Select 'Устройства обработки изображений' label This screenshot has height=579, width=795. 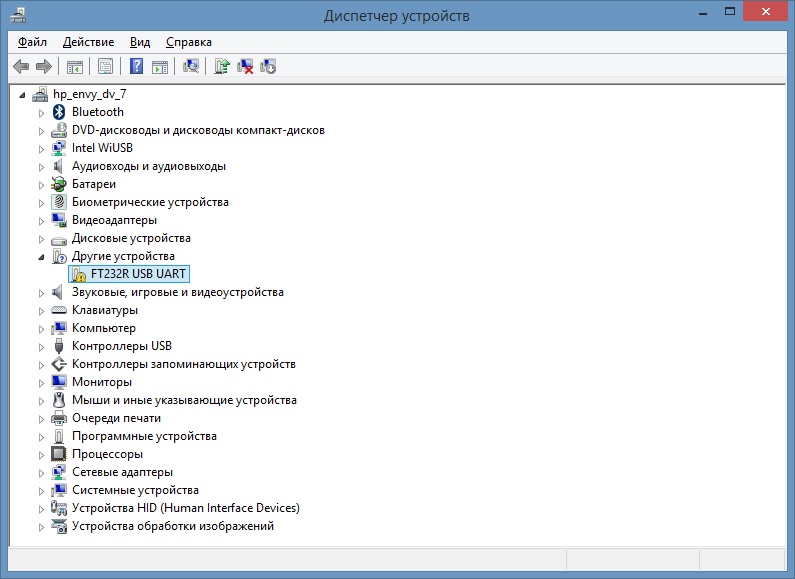[173, 526]
